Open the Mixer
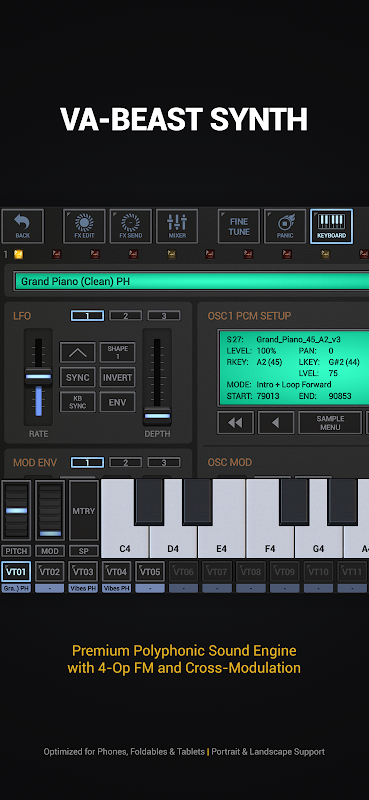This screenshot has width=369, height=800. click(x=177, y=226)
